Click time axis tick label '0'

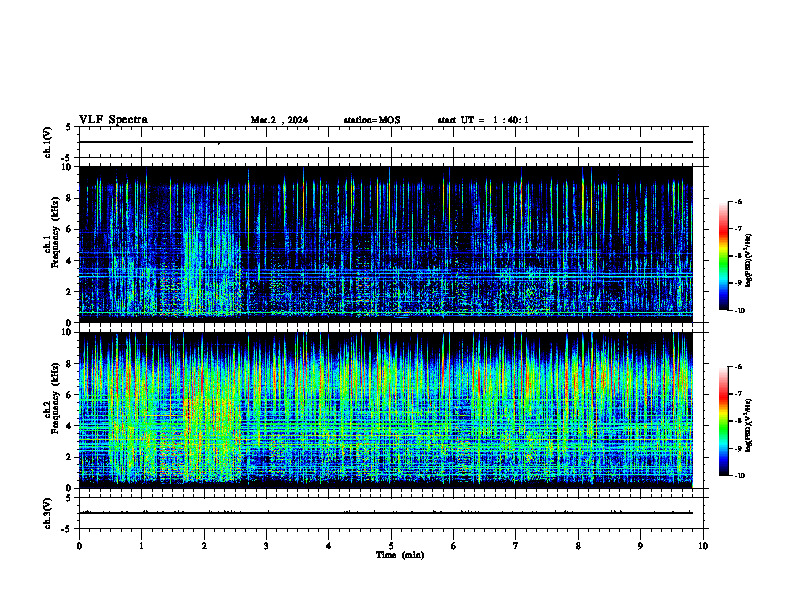point(79,546)
